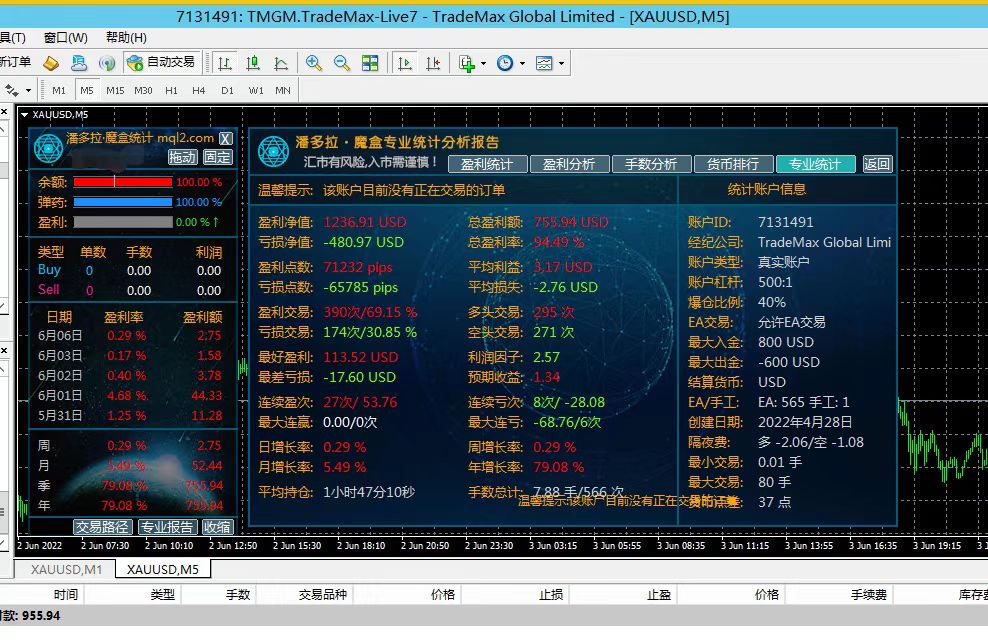Select the D1 timeframe
The width and height of the screenshot is (988, 641).
tap(227, 90)
